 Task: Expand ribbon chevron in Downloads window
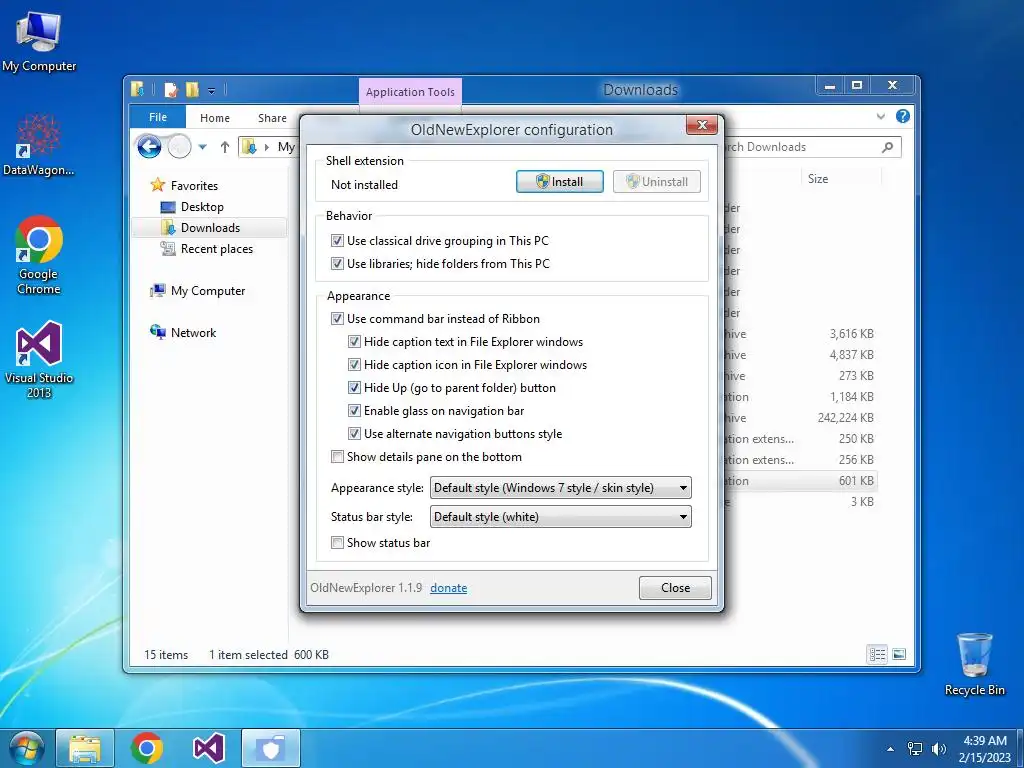coord(880,116)
